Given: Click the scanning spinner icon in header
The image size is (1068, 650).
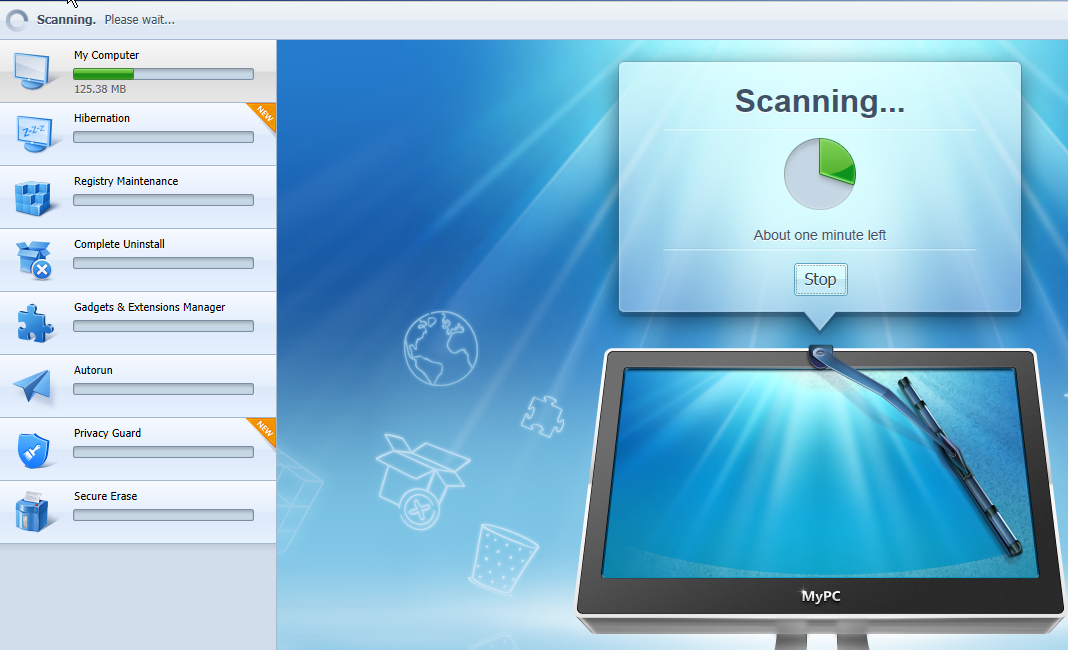Looking at the screenshot, I should pyautogui.click(x=17, y=20).
